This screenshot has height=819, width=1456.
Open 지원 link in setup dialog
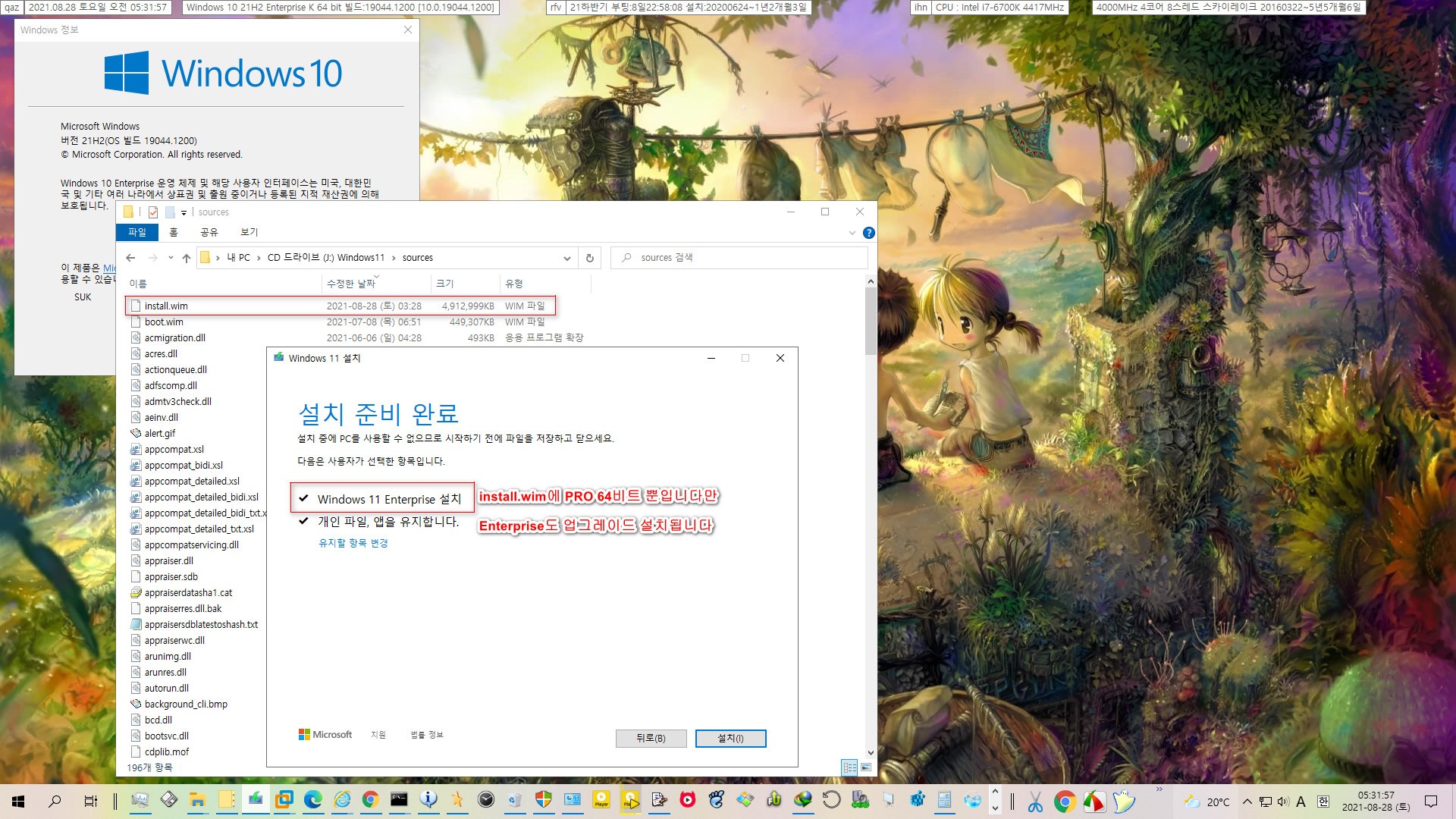point(378,735)
